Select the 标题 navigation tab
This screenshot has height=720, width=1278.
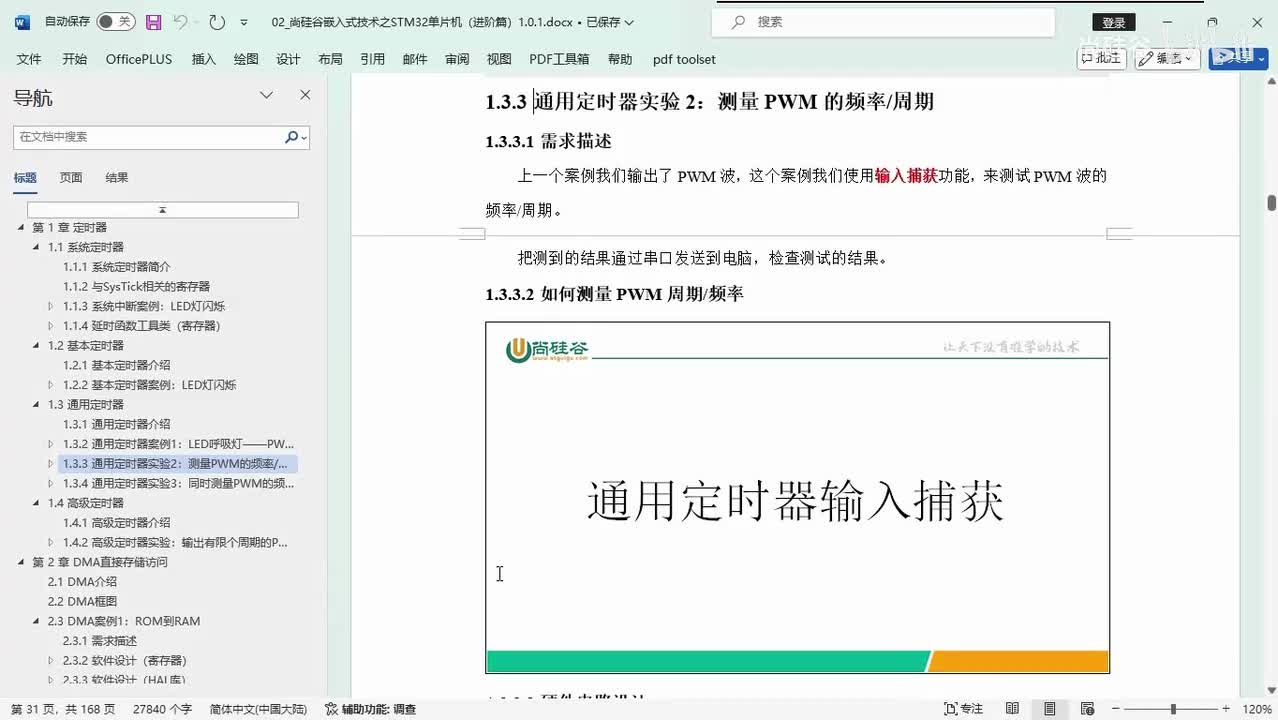(x=25, y=178)
